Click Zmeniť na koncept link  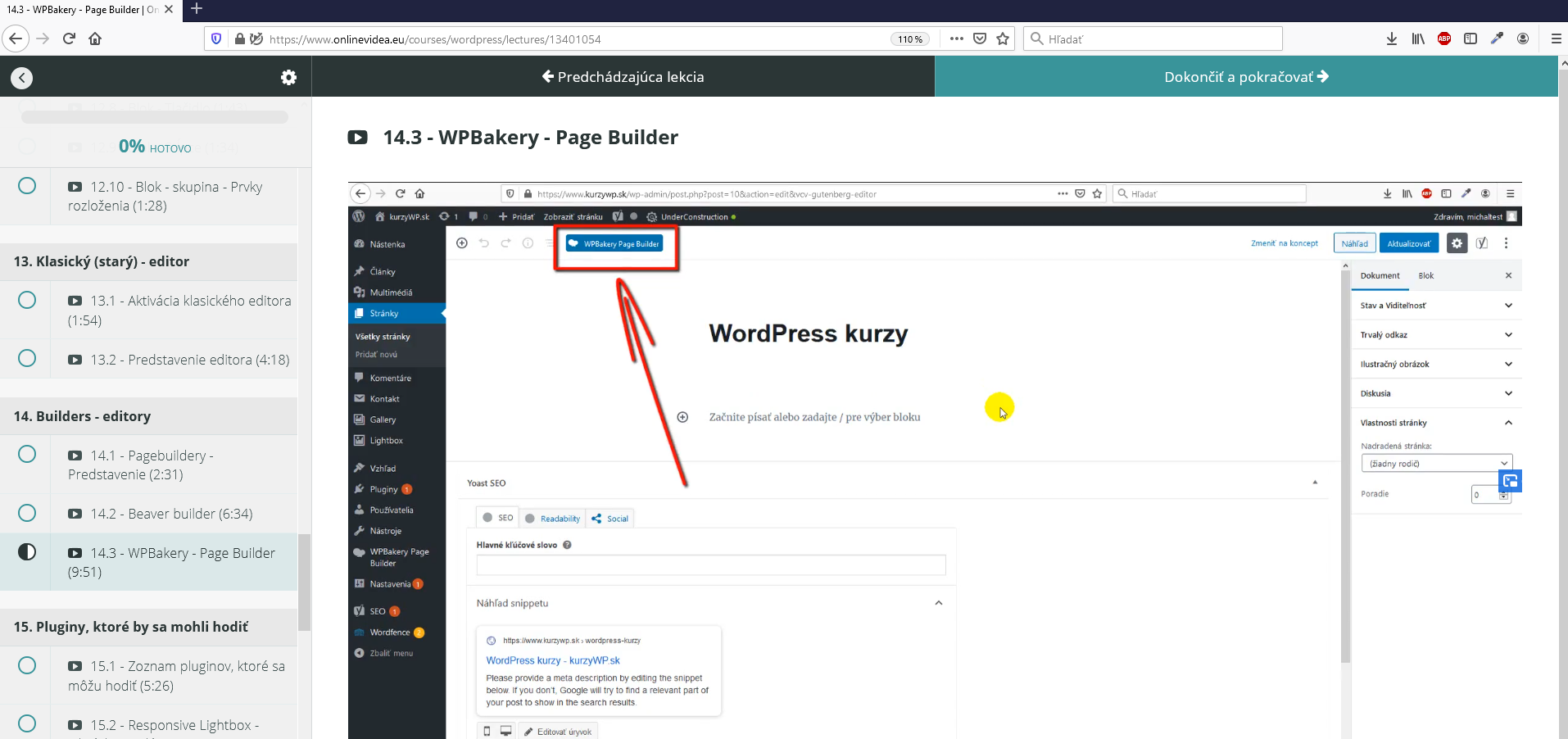point(1285,243)
